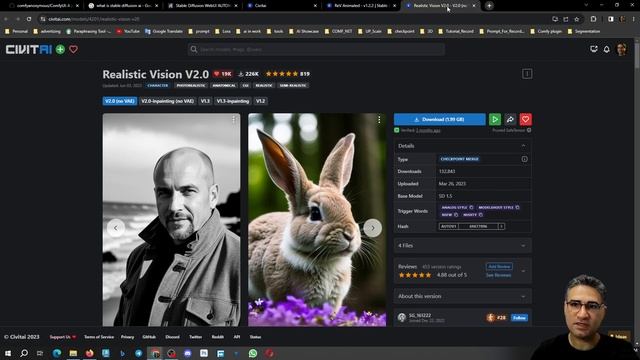Viewport: 640px width, 360px height.
Task: Click the Download (1.99 GB) button
Action: point(440,119)
